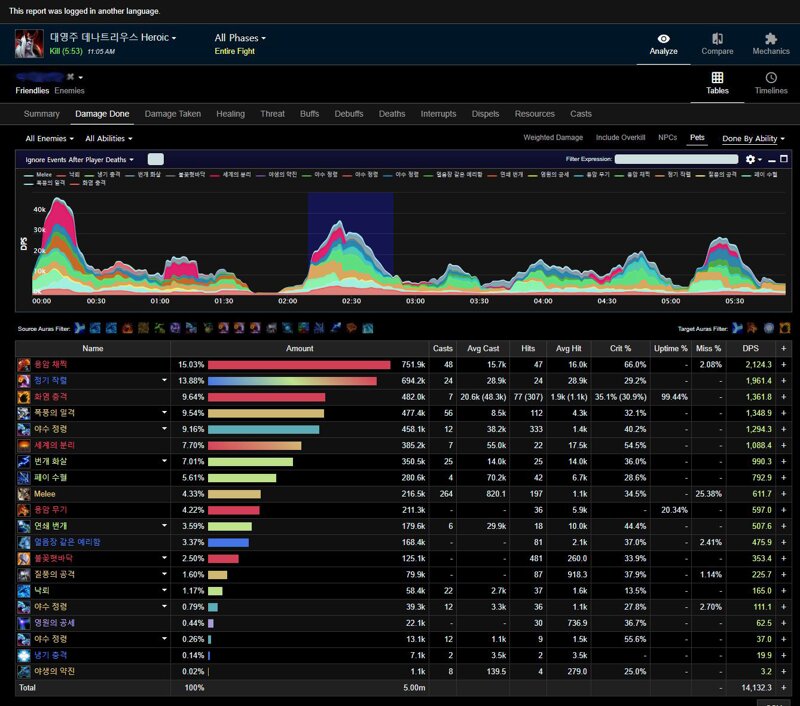
Task: Click the ability icon in the 9.54% row
Action: (24, 413)
